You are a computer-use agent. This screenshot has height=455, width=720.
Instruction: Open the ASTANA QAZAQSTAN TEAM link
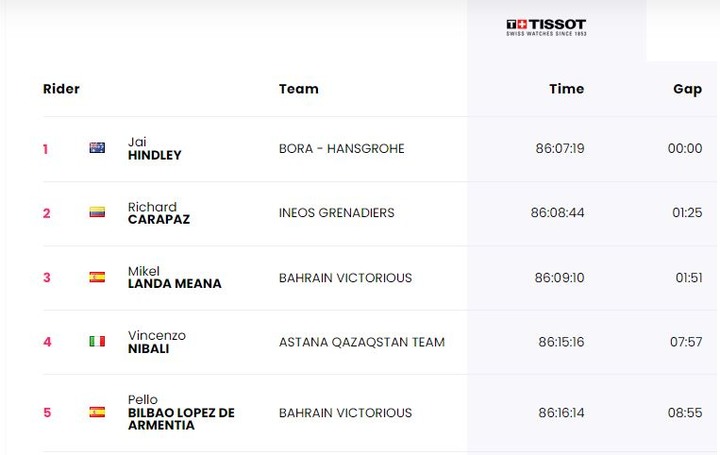pos(362,342)
